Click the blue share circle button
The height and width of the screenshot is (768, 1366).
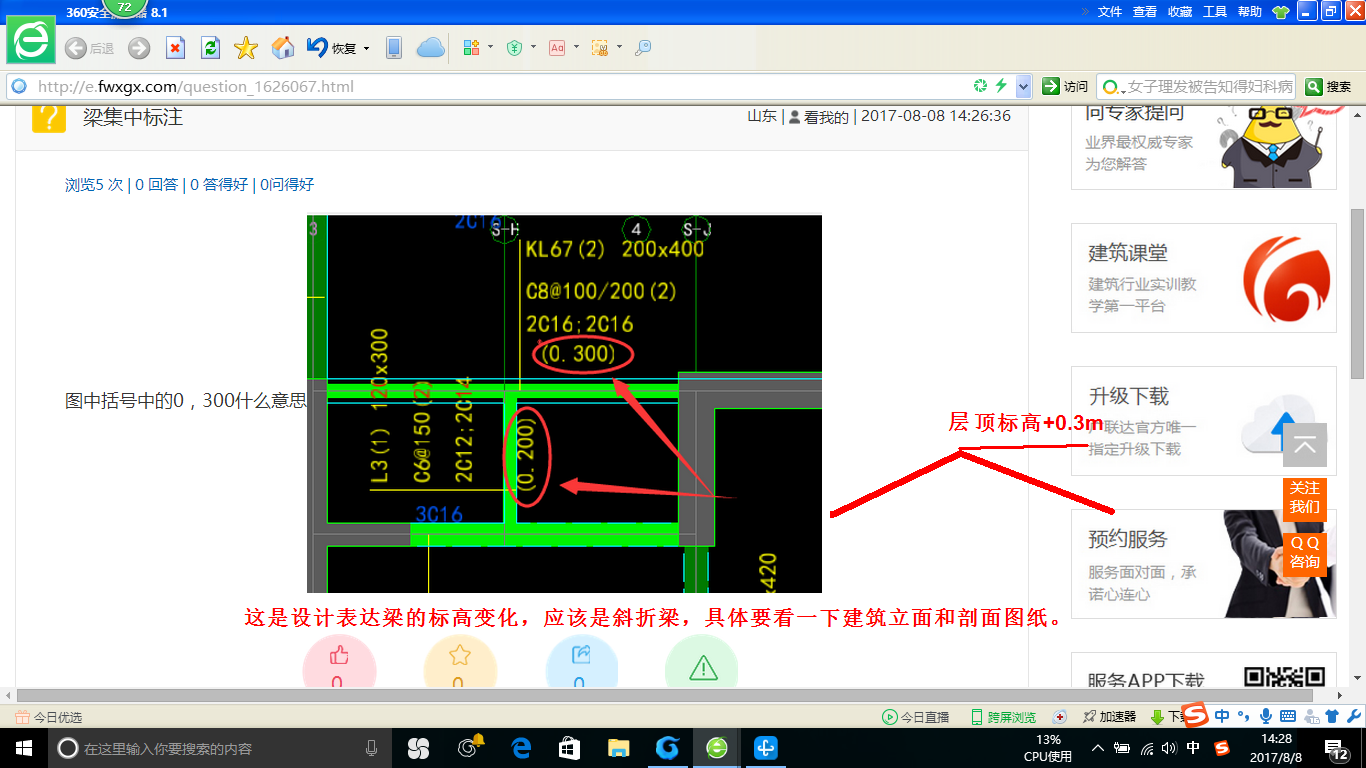(x=581, y=661)
